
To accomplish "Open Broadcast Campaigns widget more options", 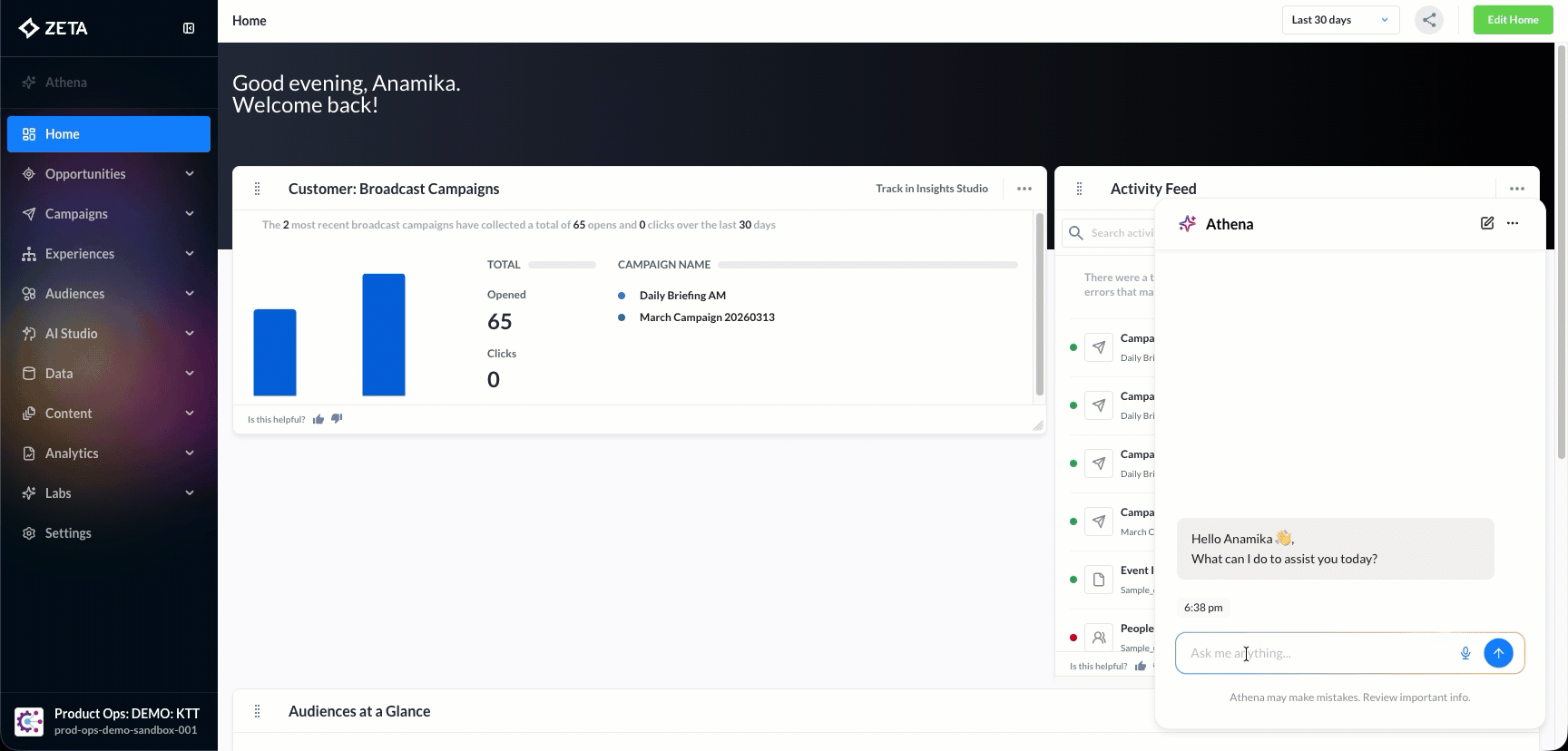I will pos(1024,189).
